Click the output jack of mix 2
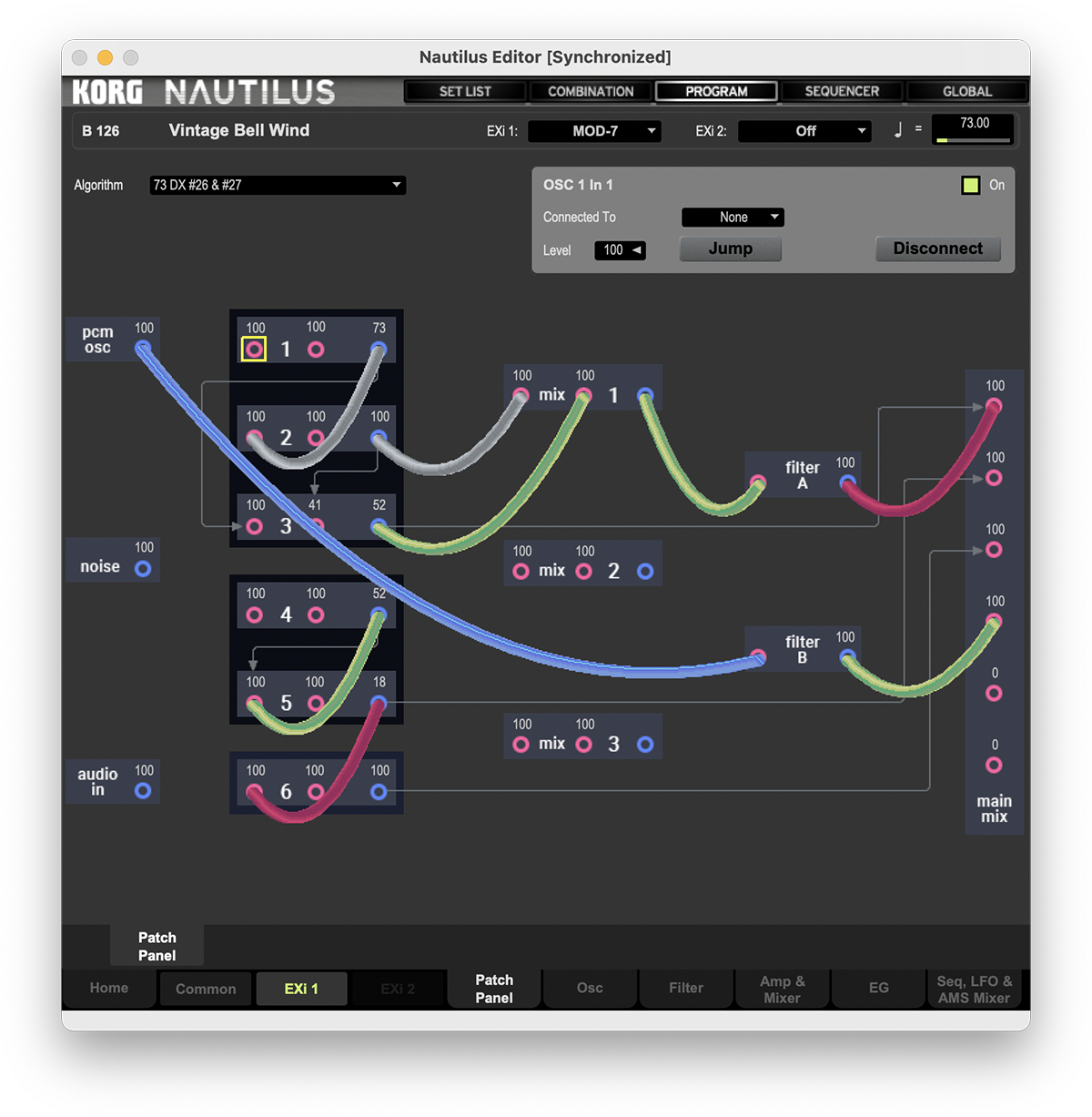 tap(645, 571)
